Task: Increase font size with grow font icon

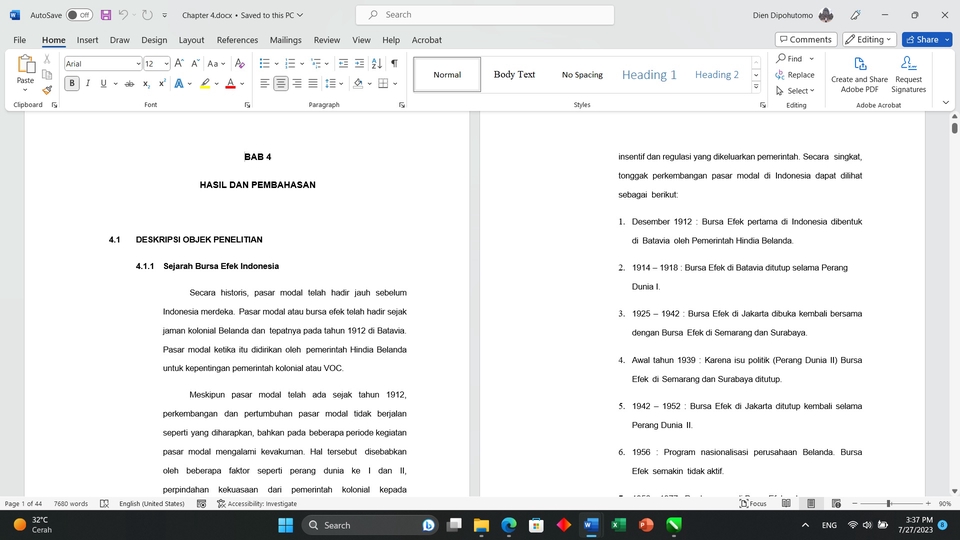Action: 179,63
